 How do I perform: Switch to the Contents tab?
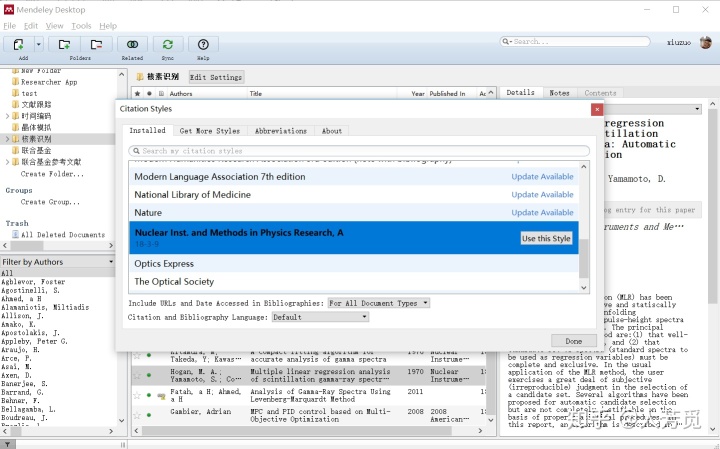(600, 93)
